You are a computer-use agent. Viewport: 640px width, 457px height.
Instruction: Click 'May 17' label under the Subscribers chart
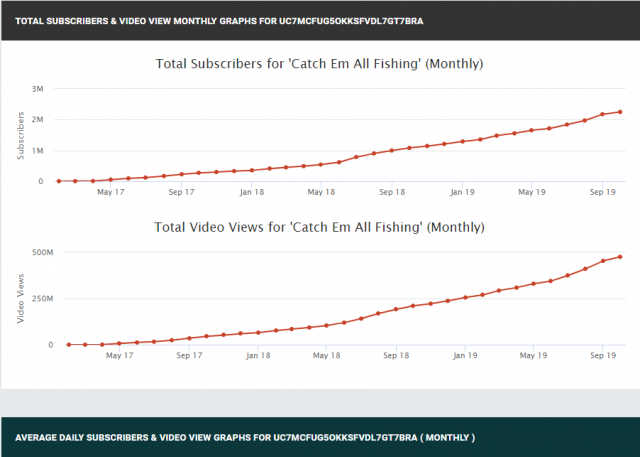(x=111, y=192)
